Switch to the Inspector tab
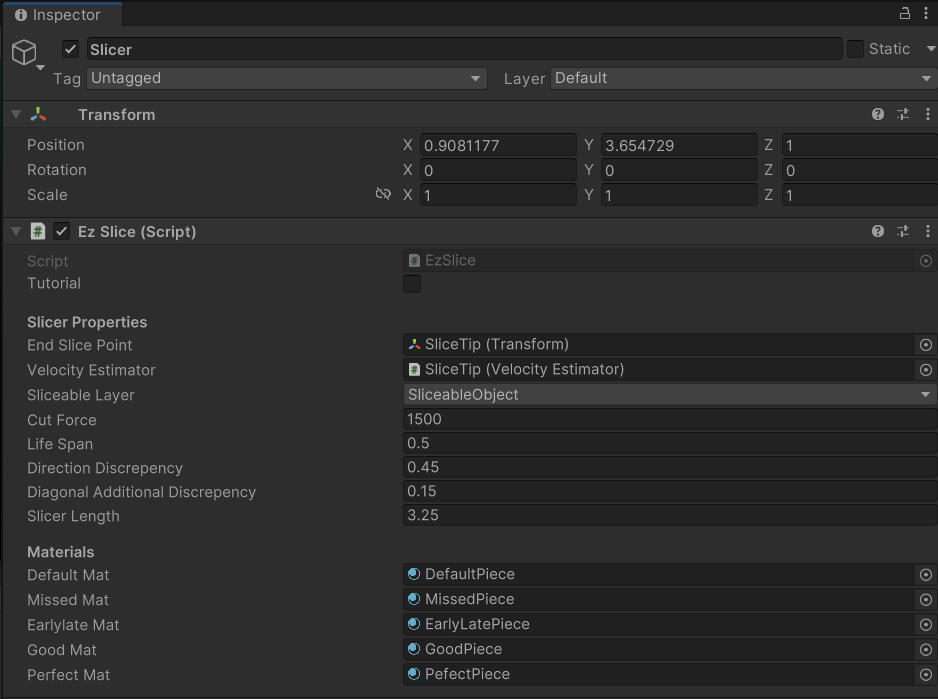This screenshot has height=699, width=938. (60, 15)
